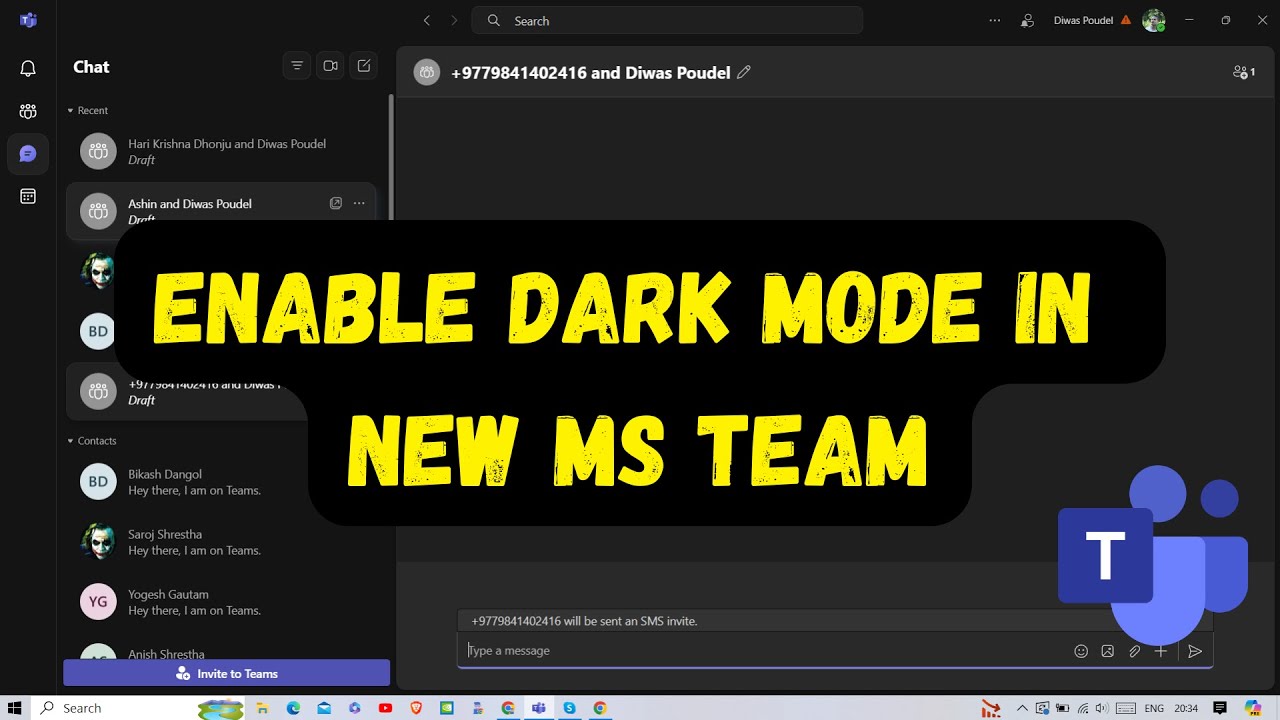Open Copilot icon in taskbar corner
Screen dimensions: 1280x720
[x=1253, y=708]
